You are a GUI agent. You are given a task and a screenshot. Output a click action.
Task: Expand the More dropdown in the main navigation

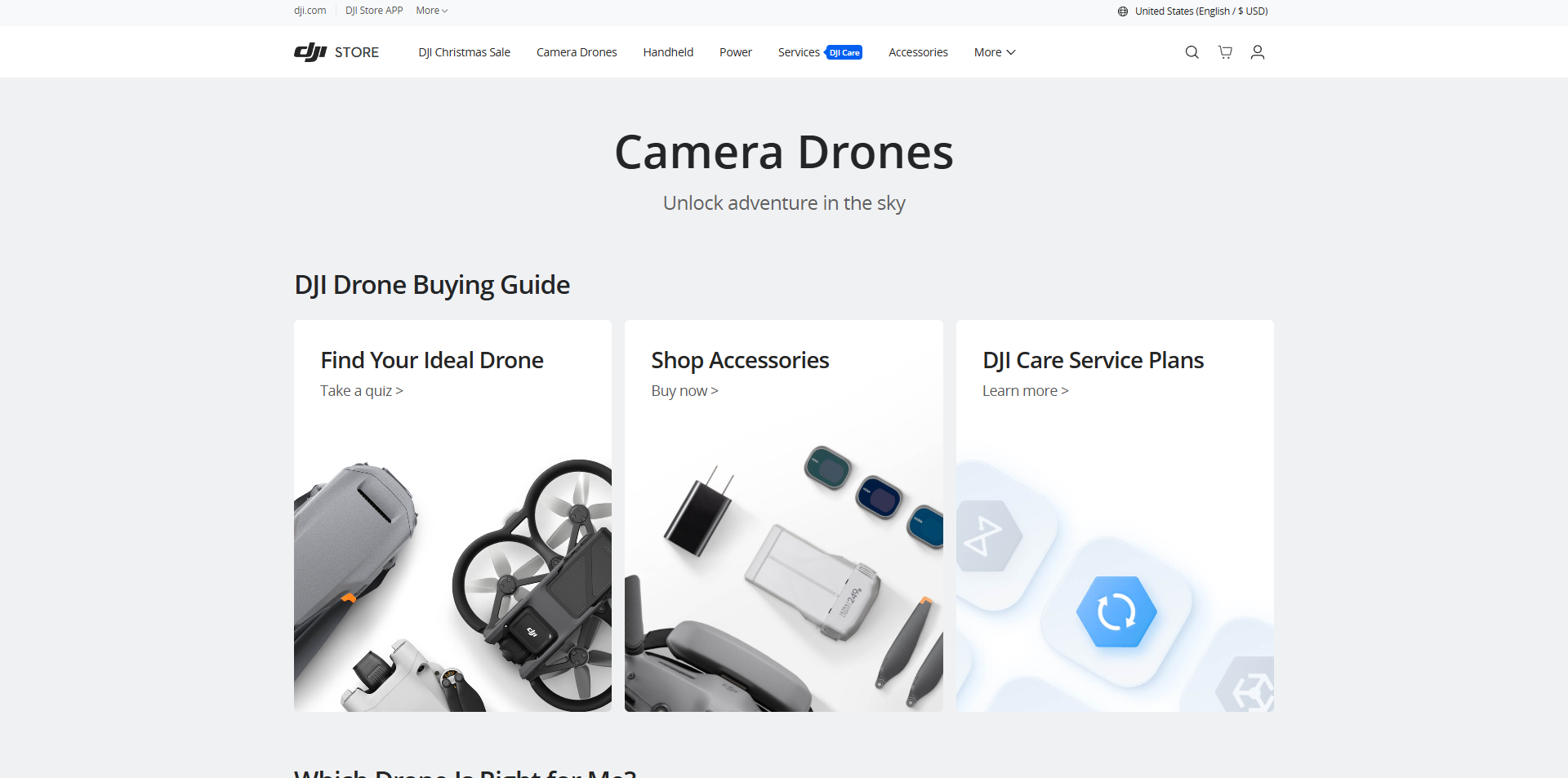993,51
